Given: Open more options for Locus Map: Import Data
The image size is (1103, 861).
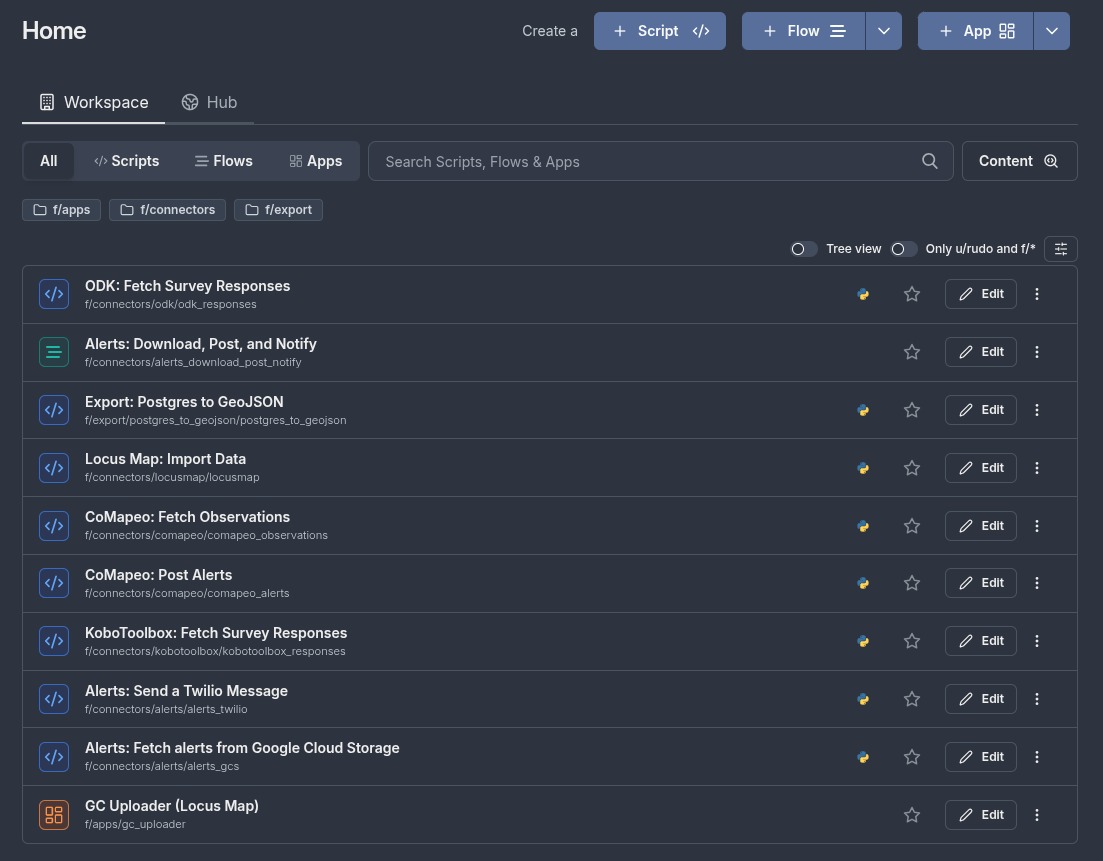Looking at the screenshot, I should 1037,468.
